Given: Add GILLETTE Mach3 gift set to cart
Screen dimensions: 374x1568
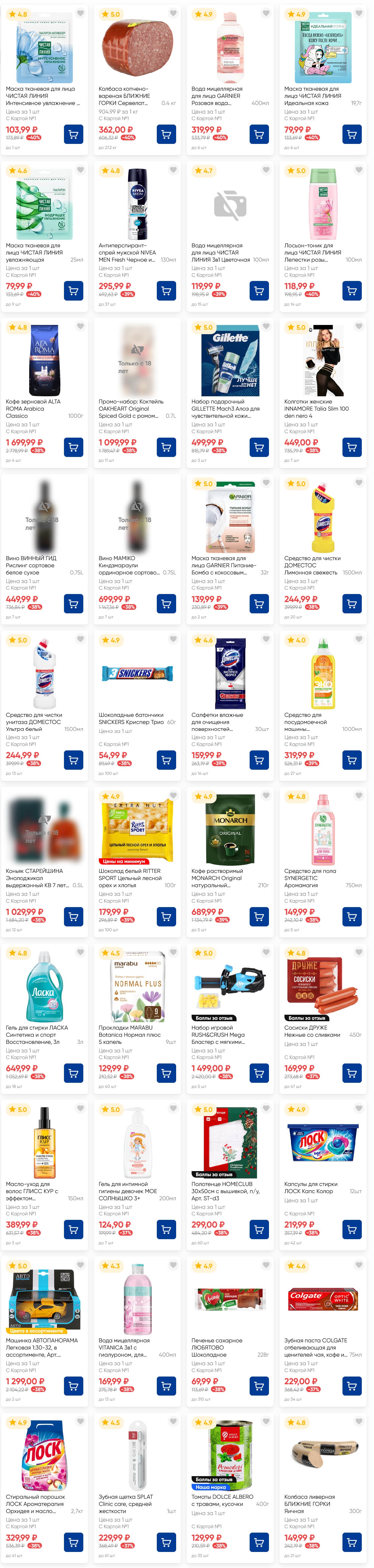Looking at the screenshot, I should (x=259, y=447).
